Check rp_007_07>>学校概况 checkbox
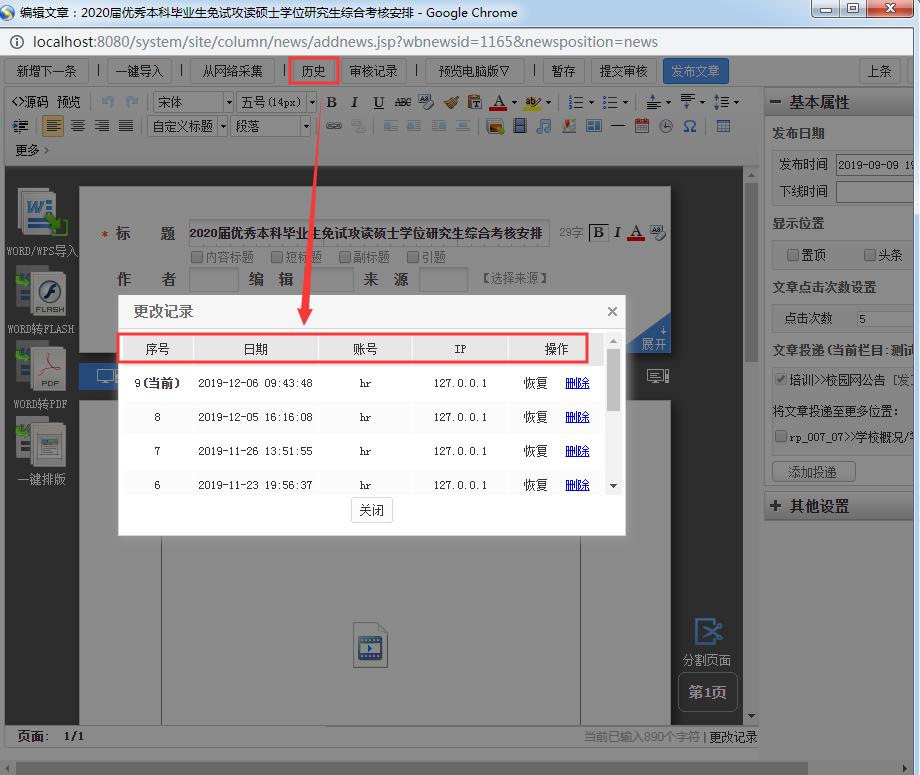920x775 pixels. (780, 436)
